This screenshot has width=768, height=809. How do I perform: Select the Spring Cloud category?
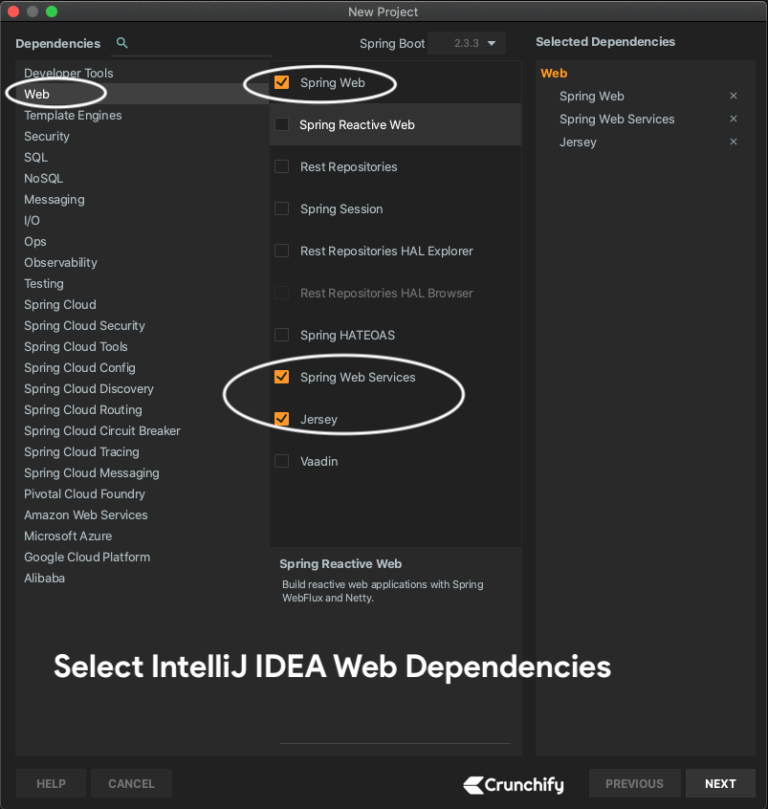click(x=59, y=304)
